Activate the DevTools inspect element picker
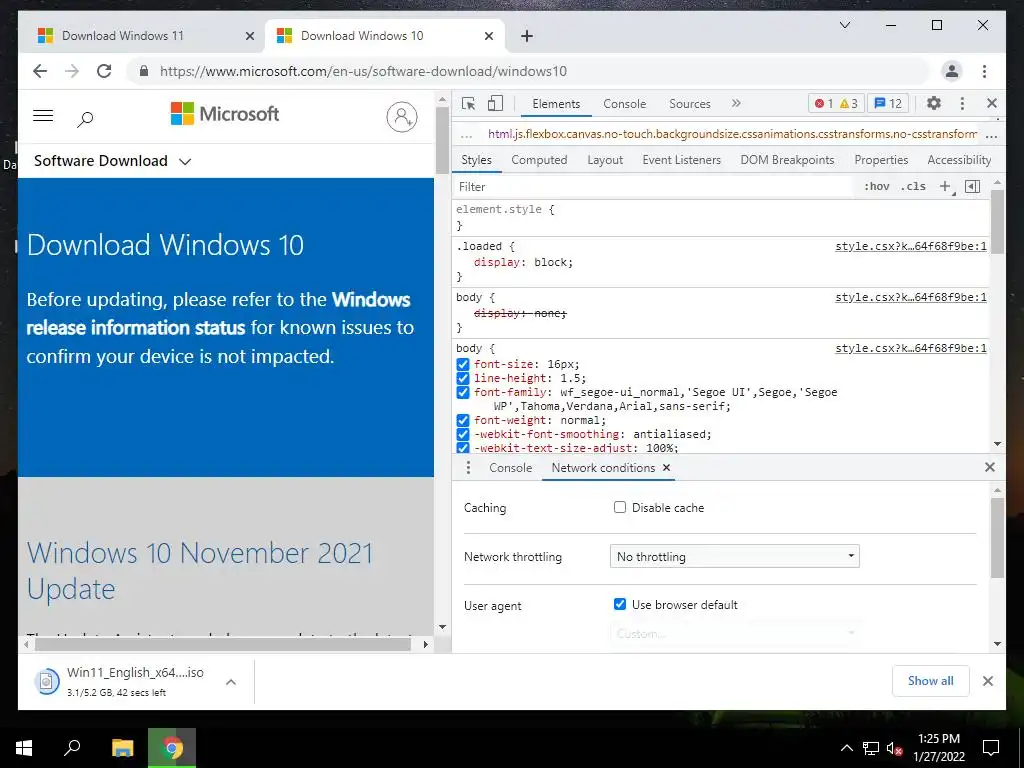The width and height of the screenshot is (1024, 768). tap(468, 103)
